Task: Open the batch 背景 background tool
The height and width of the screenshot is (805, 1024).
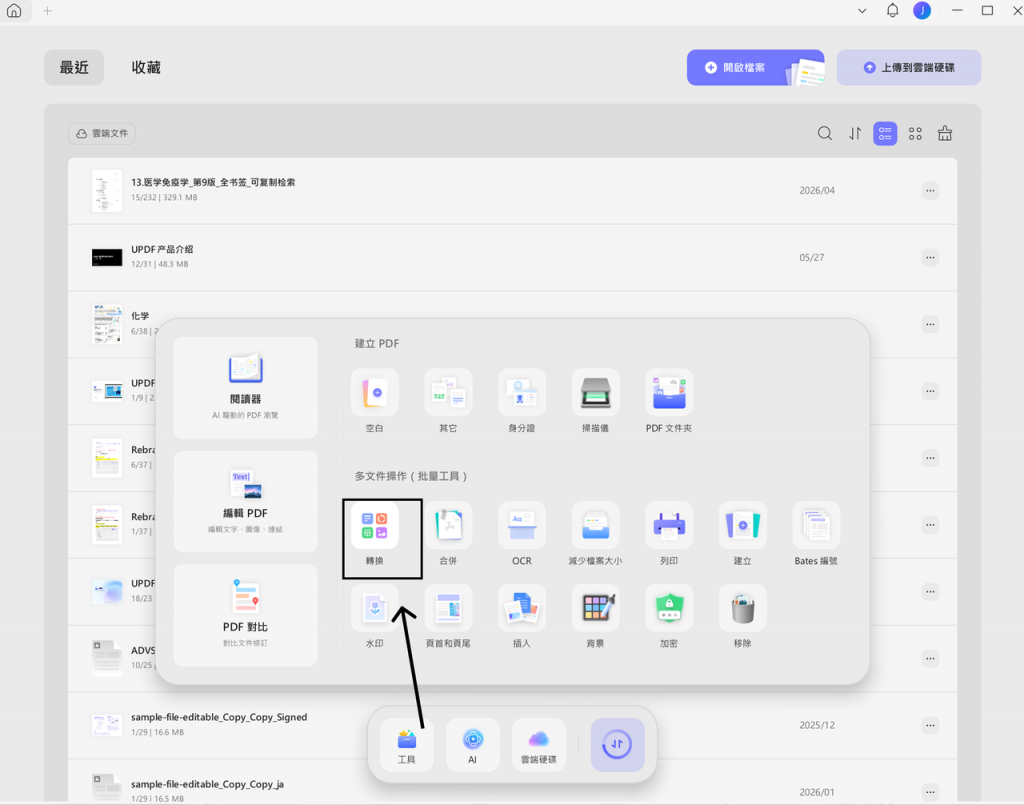Action: coord(596,608)
